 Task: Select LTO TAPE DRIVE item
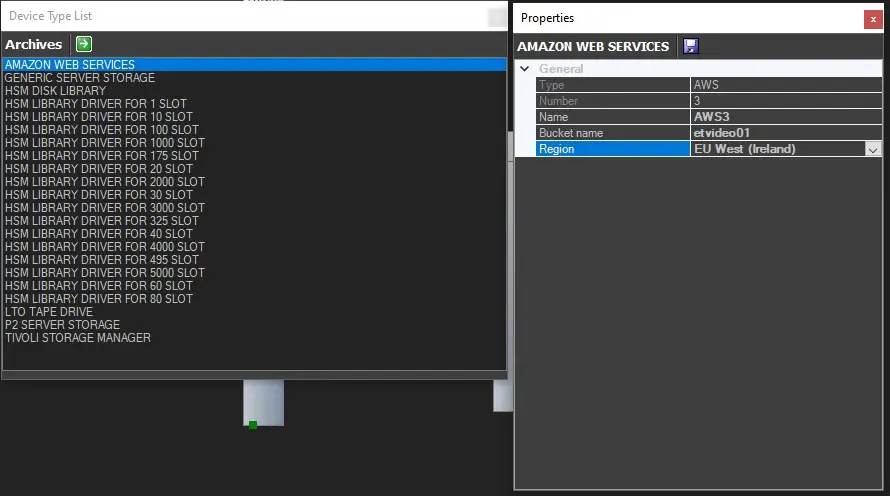point(49,312)
